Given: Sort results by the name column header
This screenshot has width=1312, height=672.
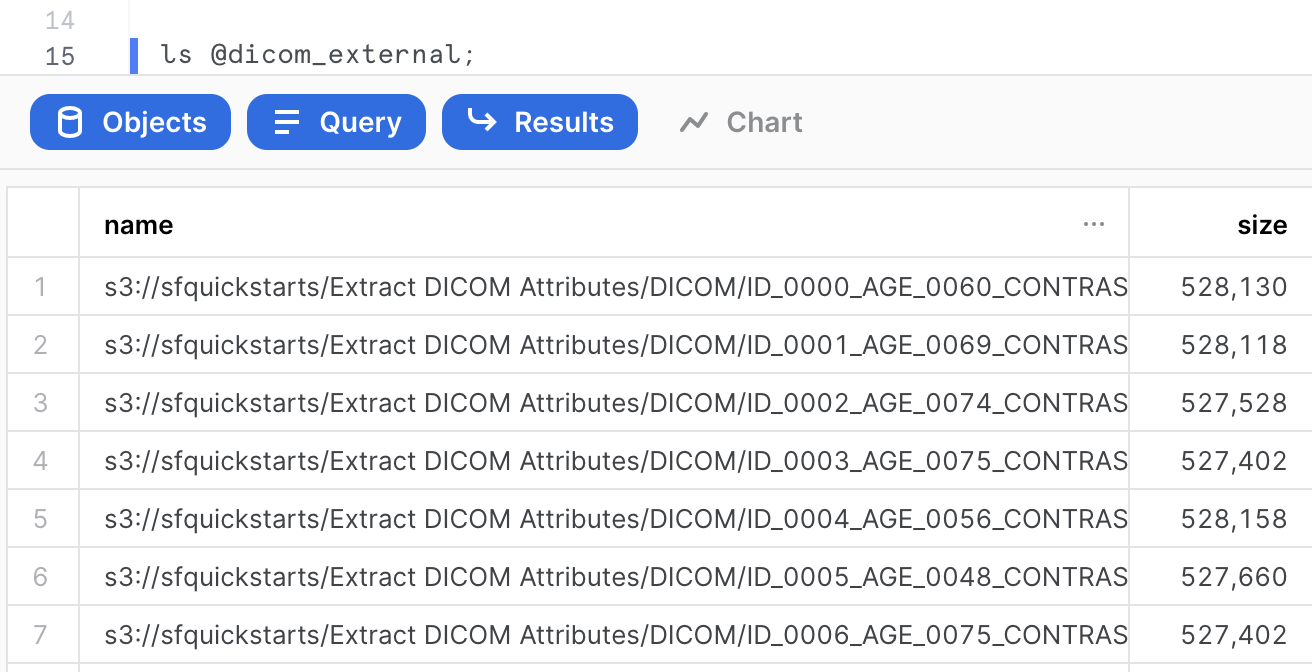Looking at the screenshot, I should [x=138, y=225].
